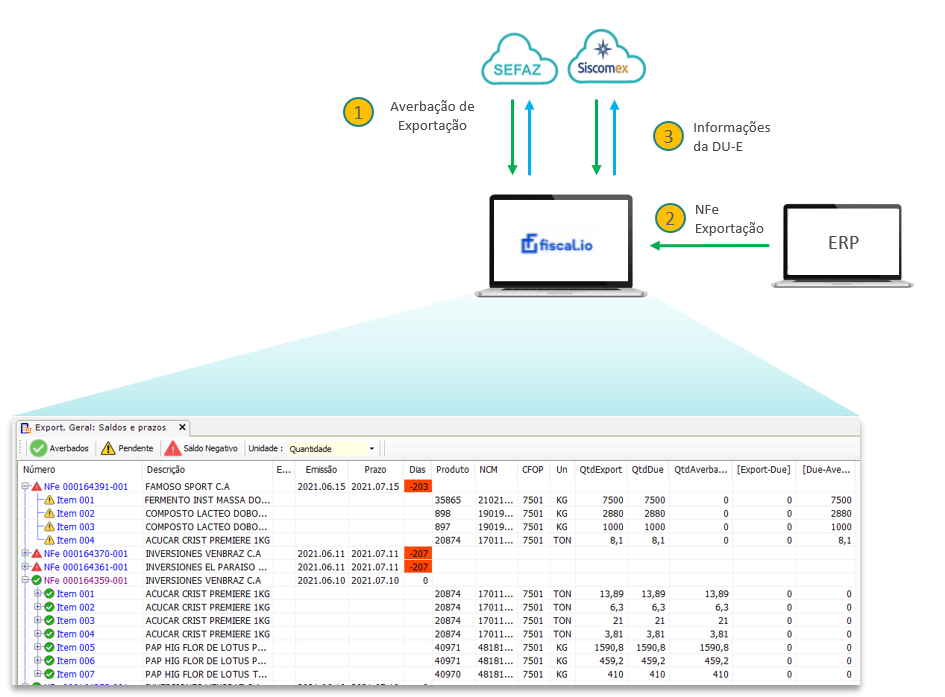The height and width of the screenshot is (697, 945).
Task: Click the 1590,8 QtdExport cell
Action: (x=601, y=648)
